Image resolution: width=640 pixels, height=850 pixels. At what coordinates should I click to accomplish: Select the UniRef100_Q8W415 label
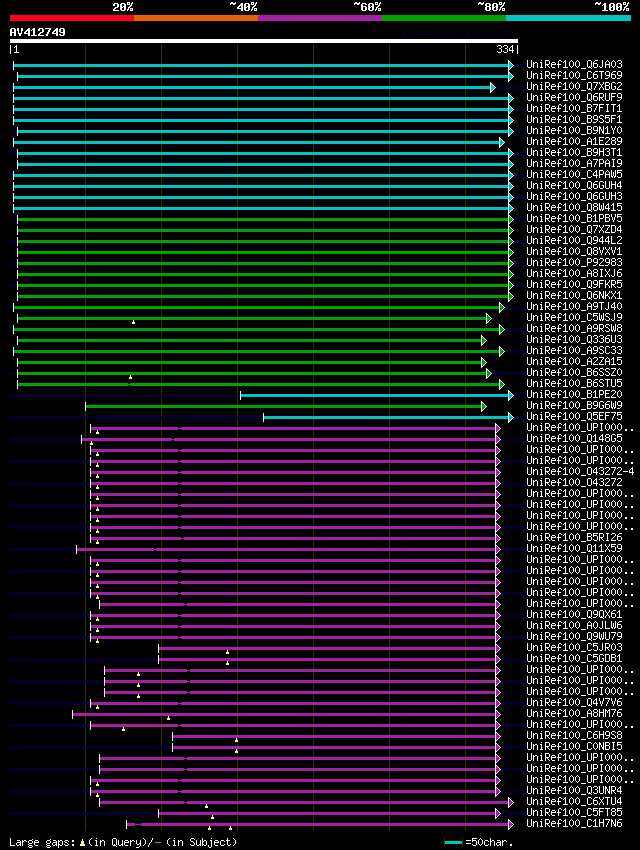(x=574, y=208)
